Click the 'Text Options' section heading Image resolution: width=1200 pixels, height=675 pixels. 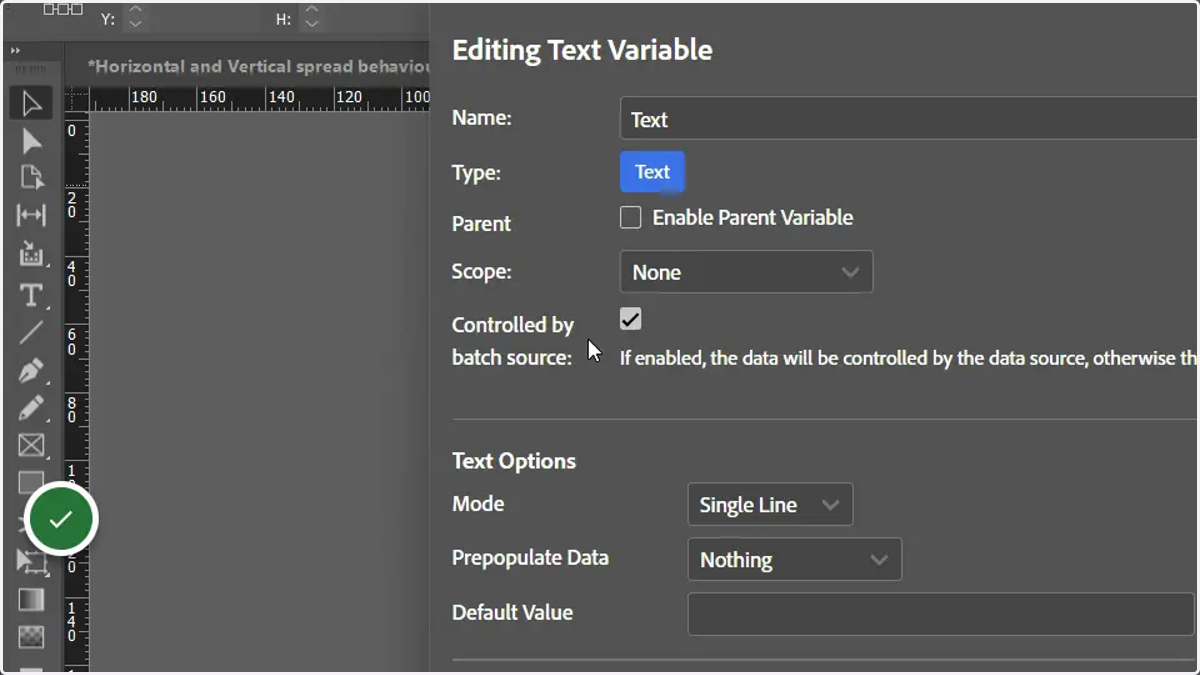[x=514, y=461]
